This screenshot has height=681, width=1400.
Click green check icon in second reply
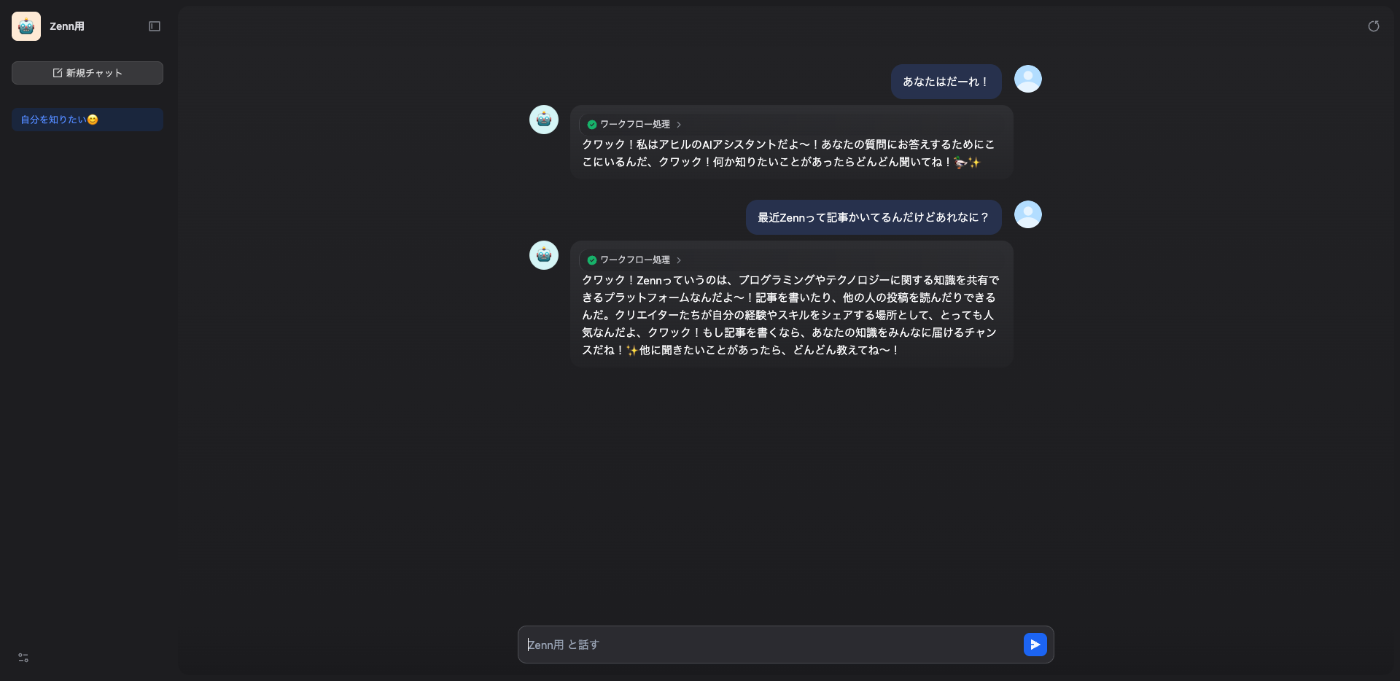tap(592, 260)
